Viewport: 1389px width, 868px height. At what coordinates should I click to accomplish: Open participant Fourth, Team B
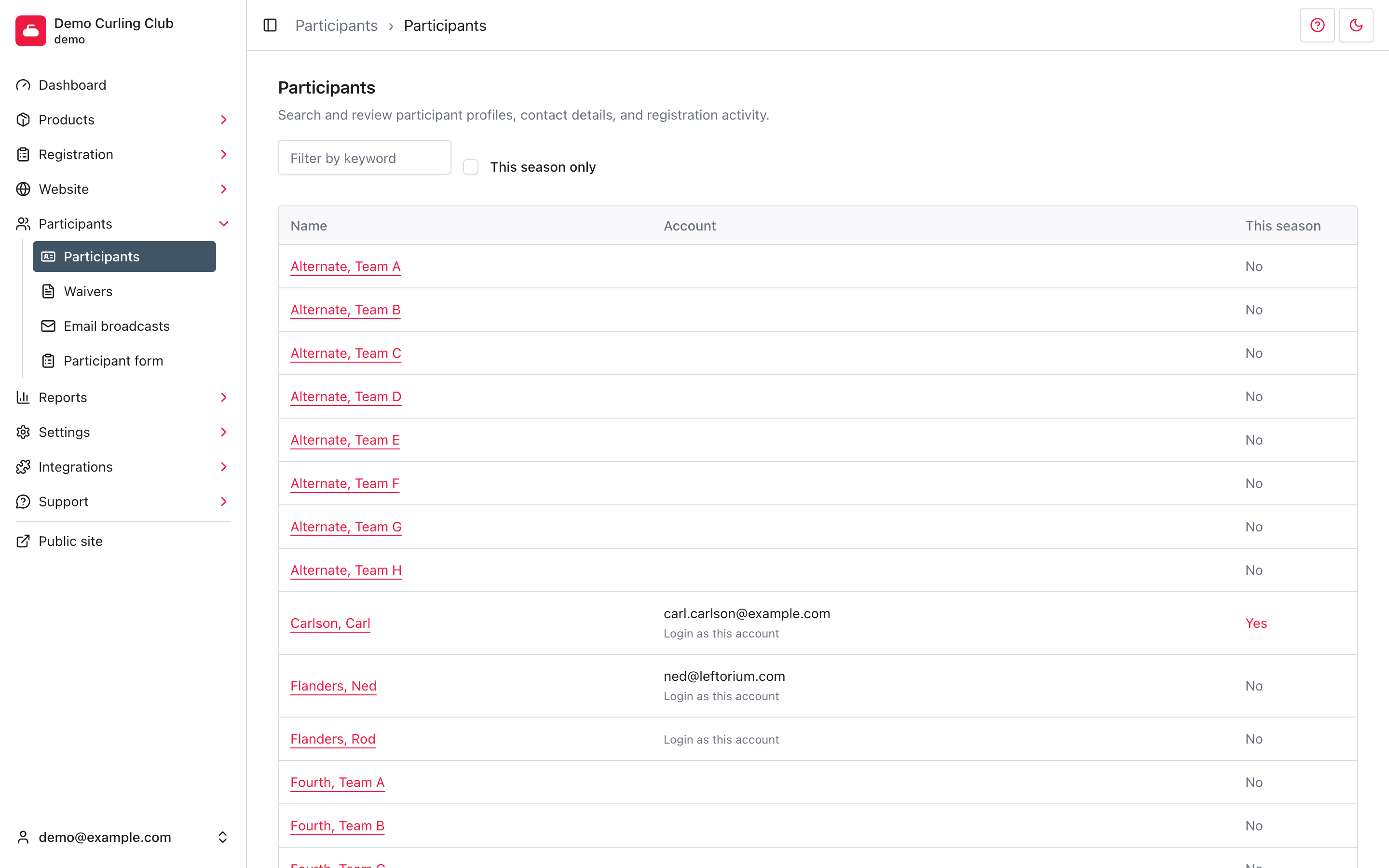[x=338, y=826]
